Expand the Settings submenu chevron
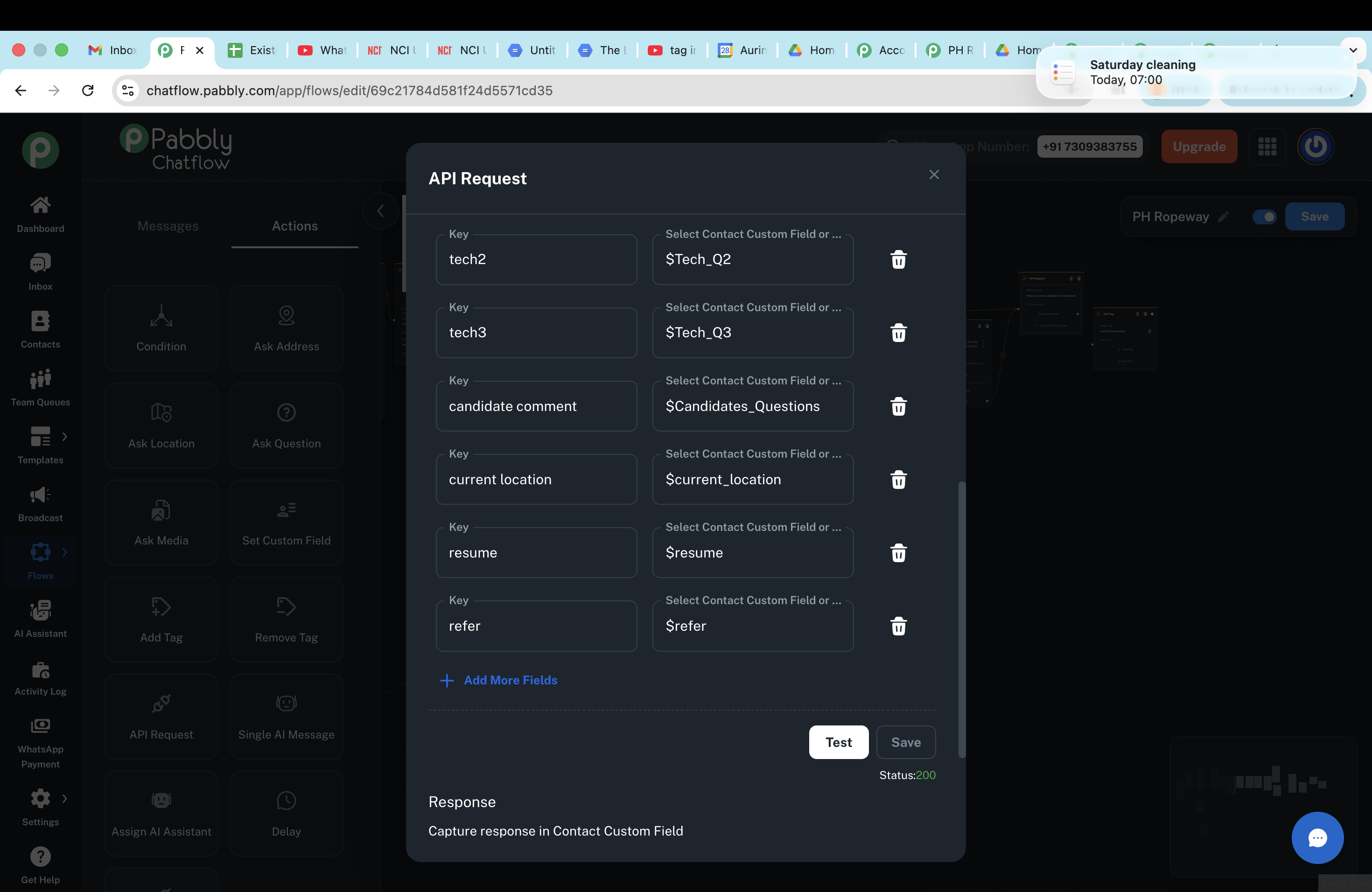1372x892 pixels. [64, 799]
